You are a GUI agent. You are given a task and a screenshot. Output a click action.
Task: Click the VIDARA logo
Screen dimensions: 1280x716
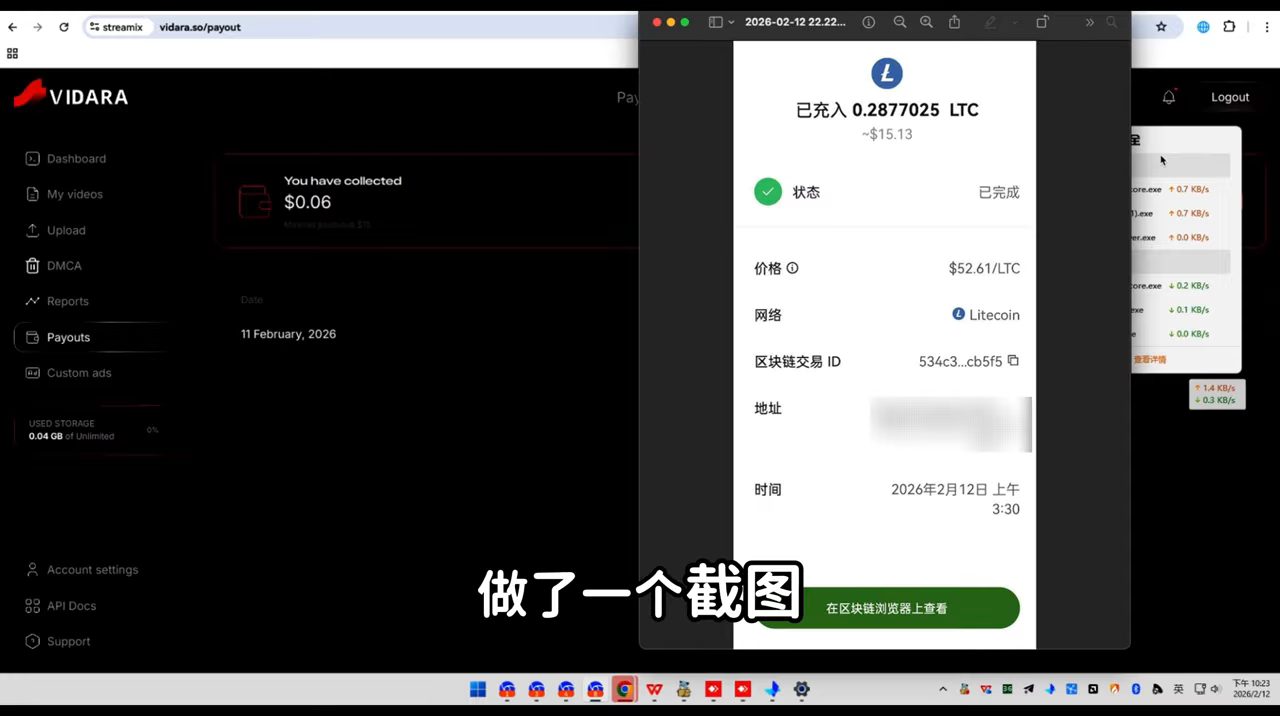(70, 95)
